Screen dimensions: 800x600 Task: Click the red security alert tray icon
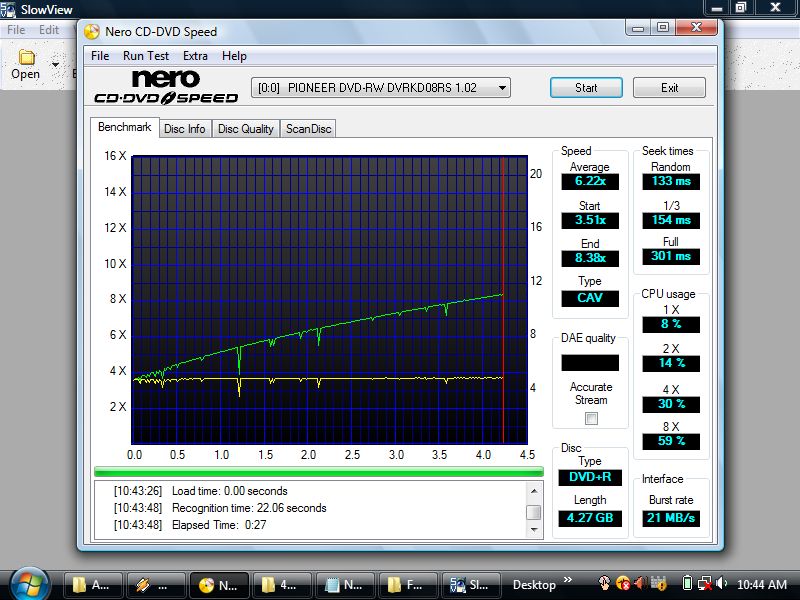click(623, 583)
